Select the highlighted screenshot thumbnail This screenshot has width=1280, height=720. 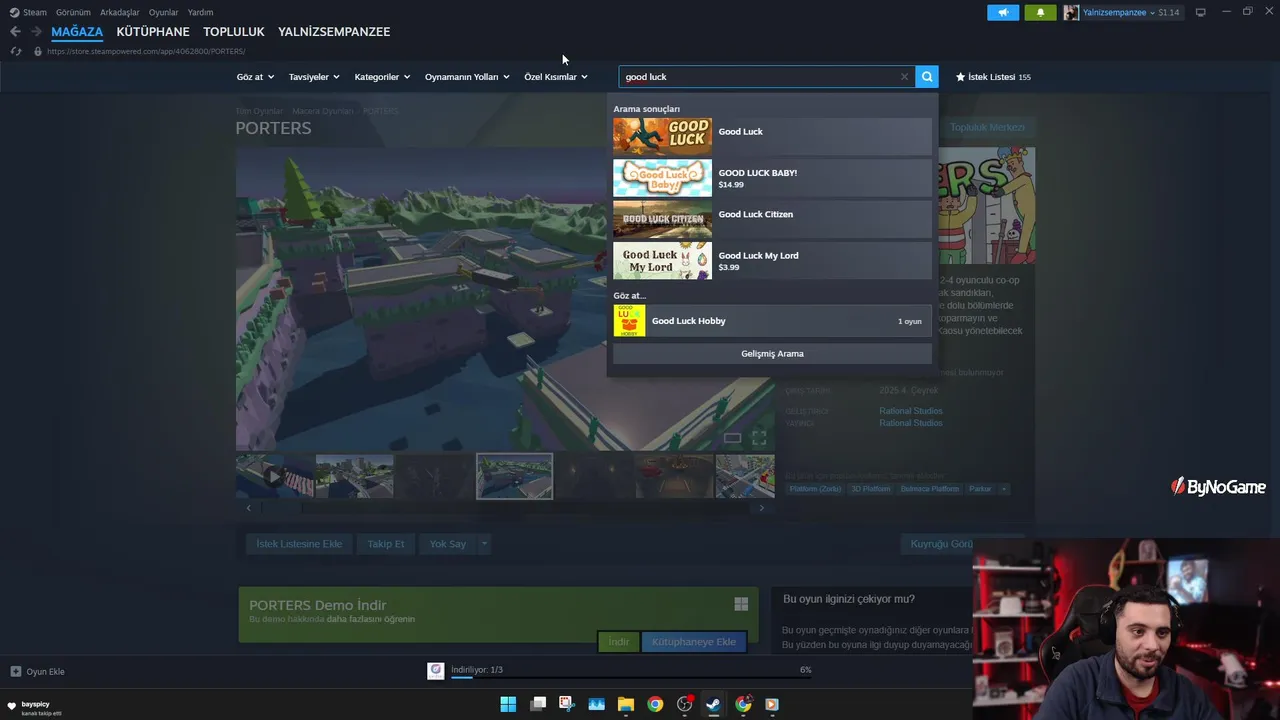514,477
